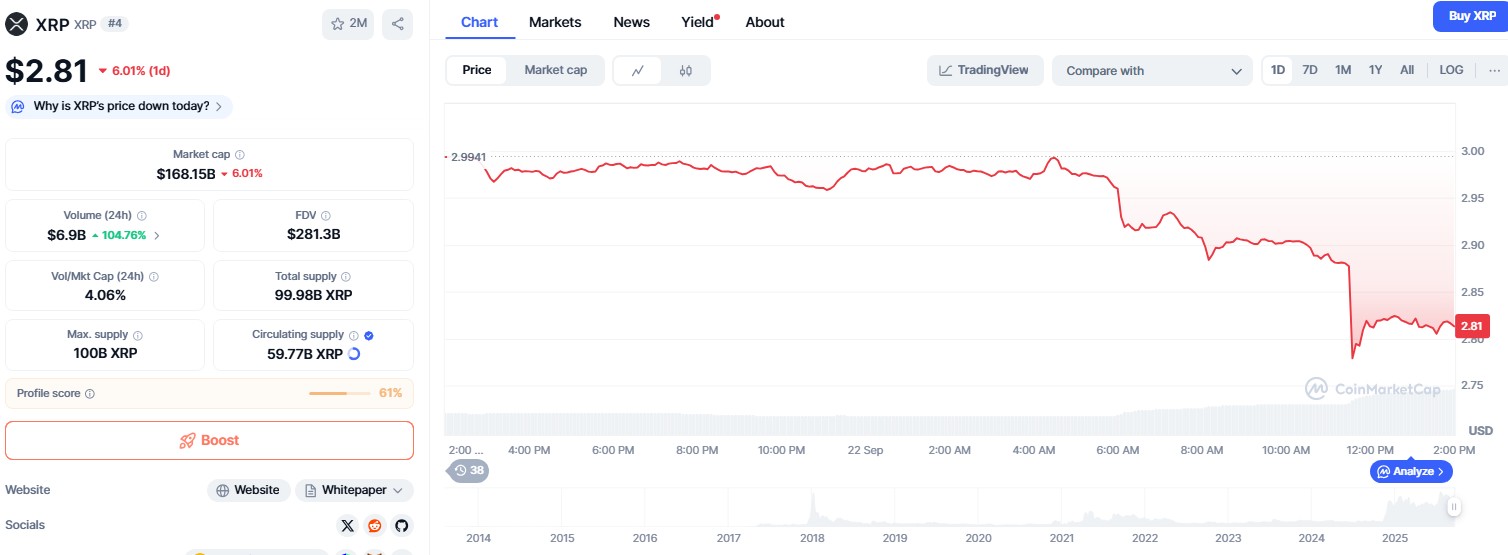Click Market cap info icon

point(240,155)
